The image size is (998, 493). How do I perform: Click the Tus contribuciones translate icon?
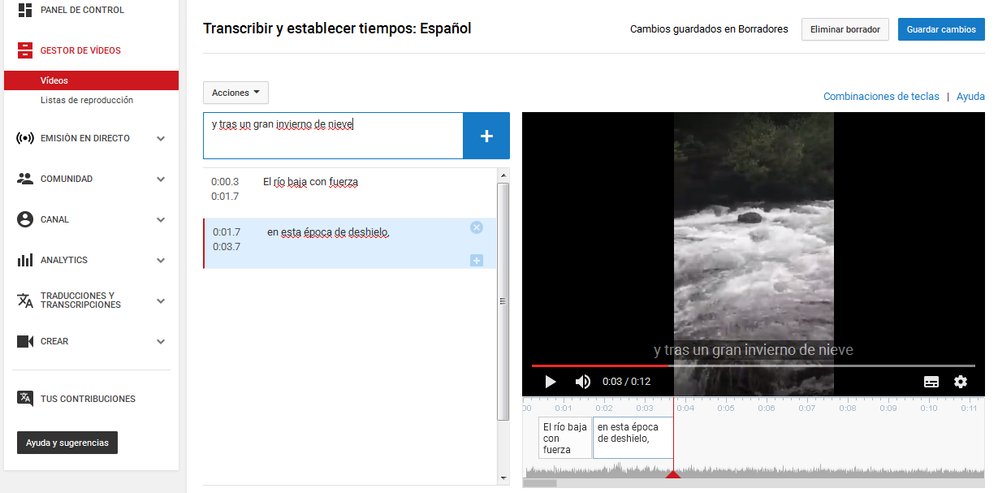[x=25, y=398]
